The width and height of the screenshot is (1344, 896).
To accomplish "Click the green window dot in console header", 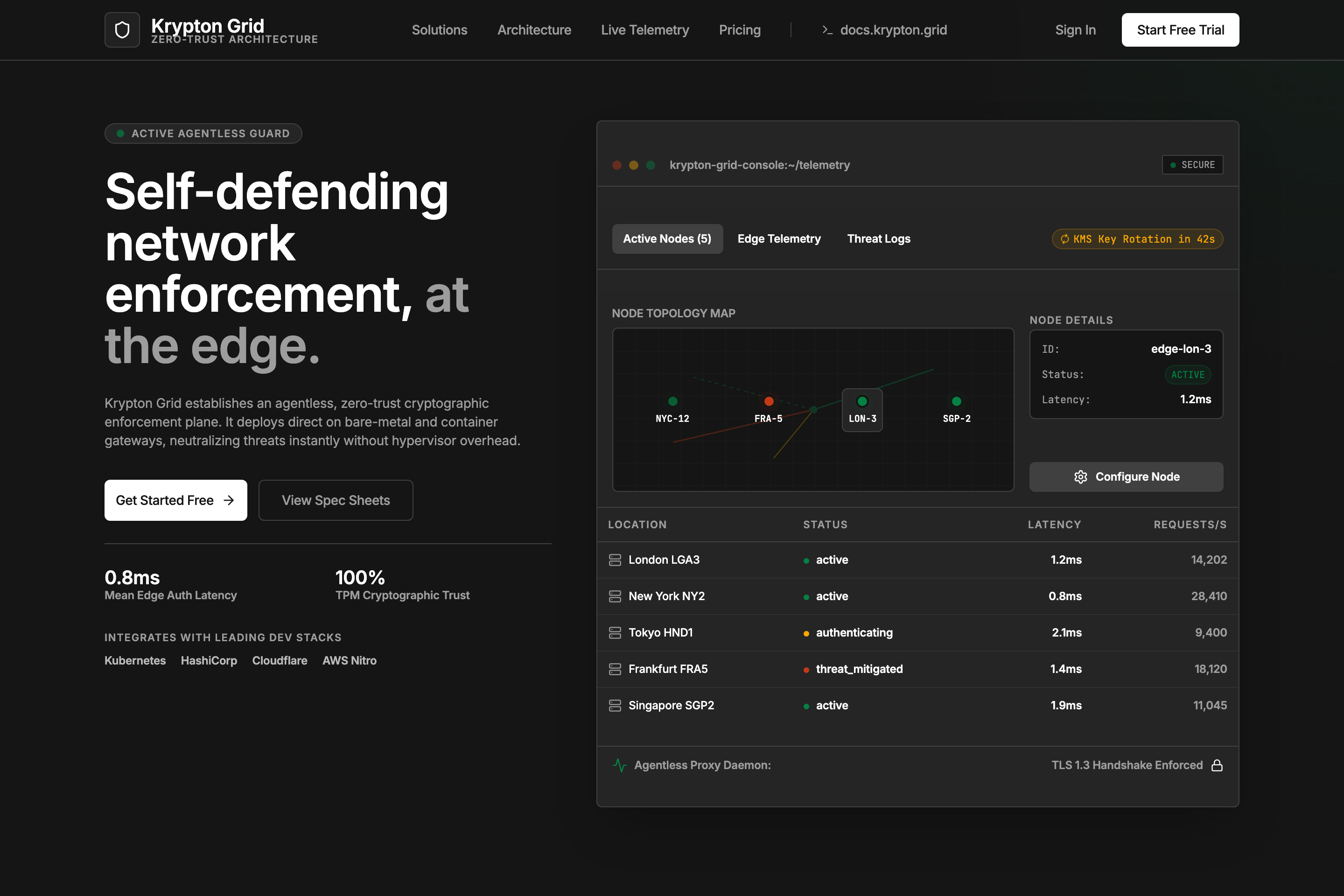I will coord(650,165).
